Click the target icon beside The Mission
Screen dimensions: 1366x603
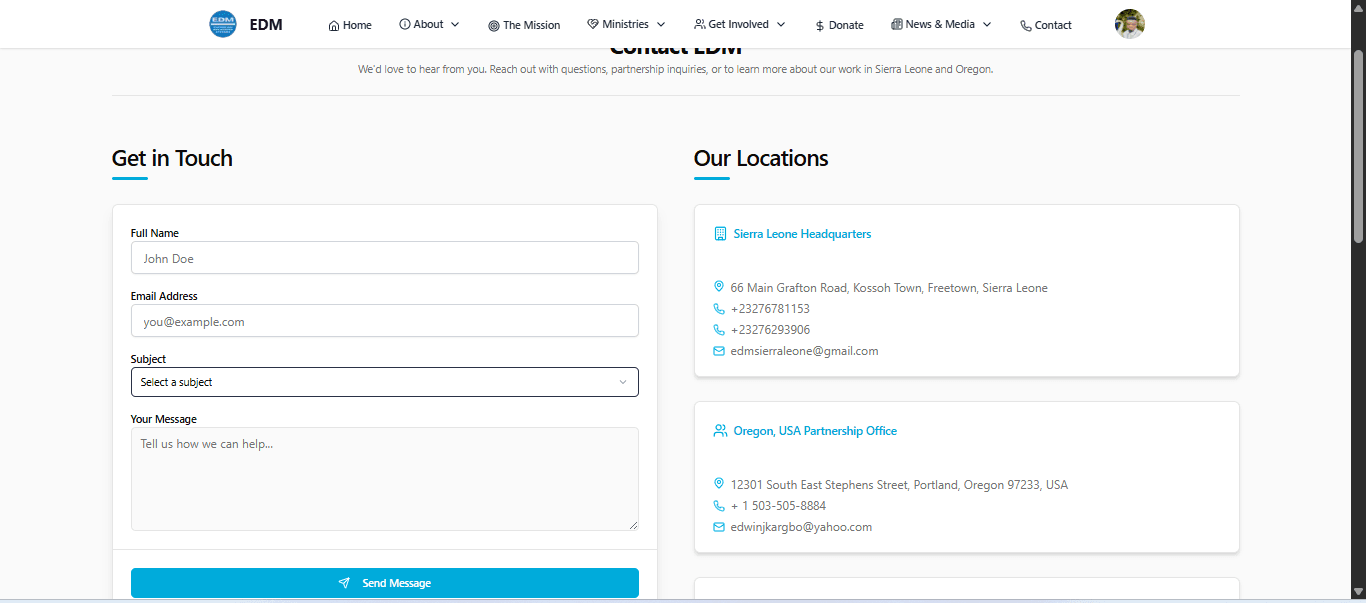coord(494,25)
